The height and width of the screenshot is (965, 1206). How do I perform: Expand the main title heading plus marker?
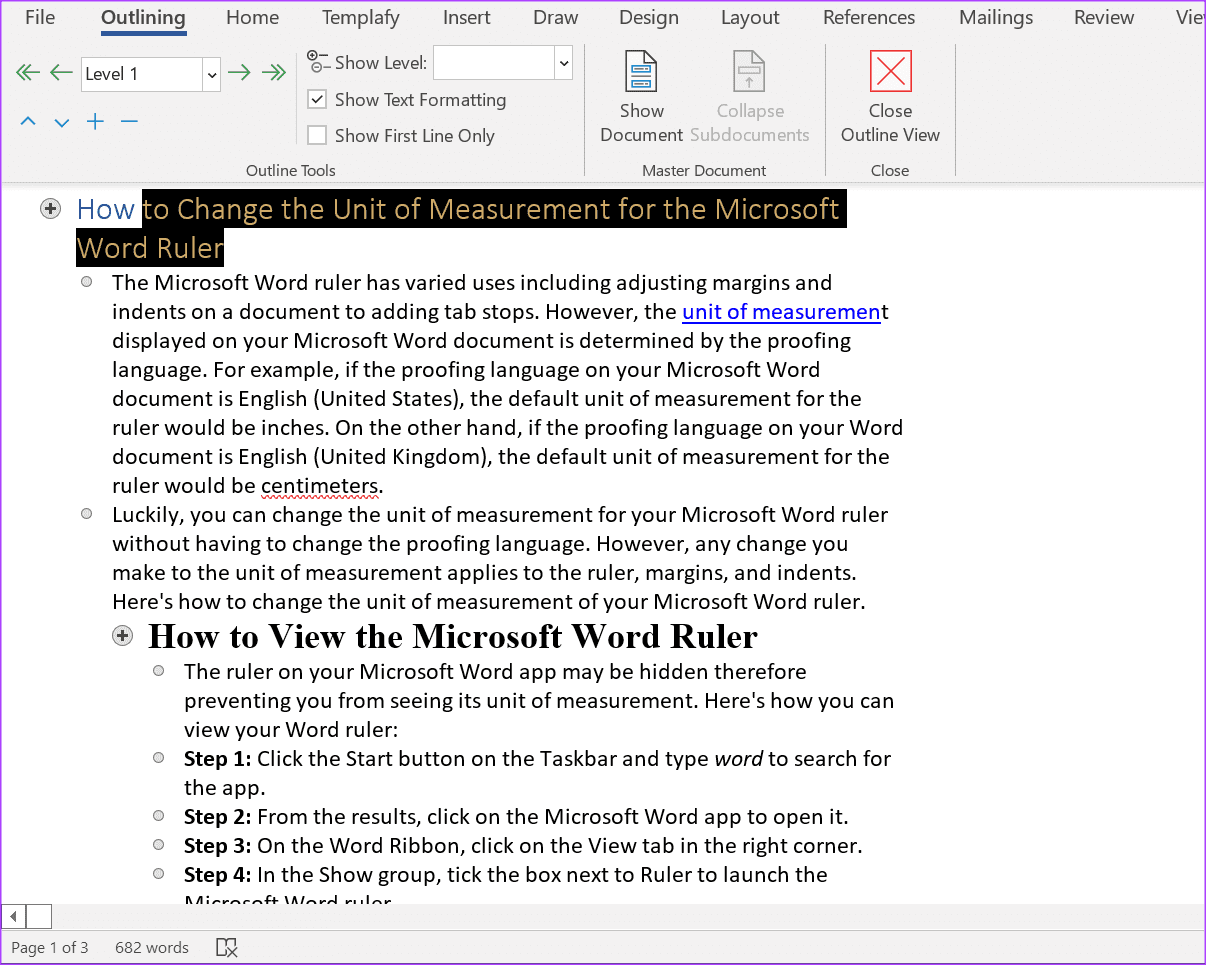tap(51, 209)
